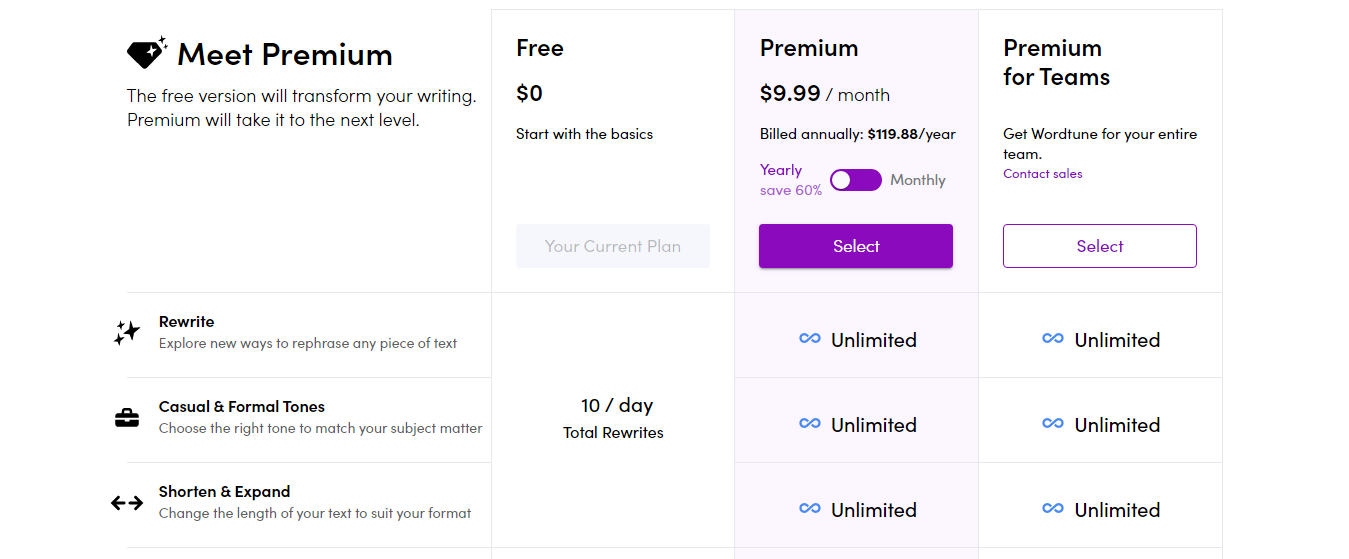Screen dimensions: 1349x559
Task: Open the Contact sales link
Action: pyautogui.click(x=1043, y=174)
